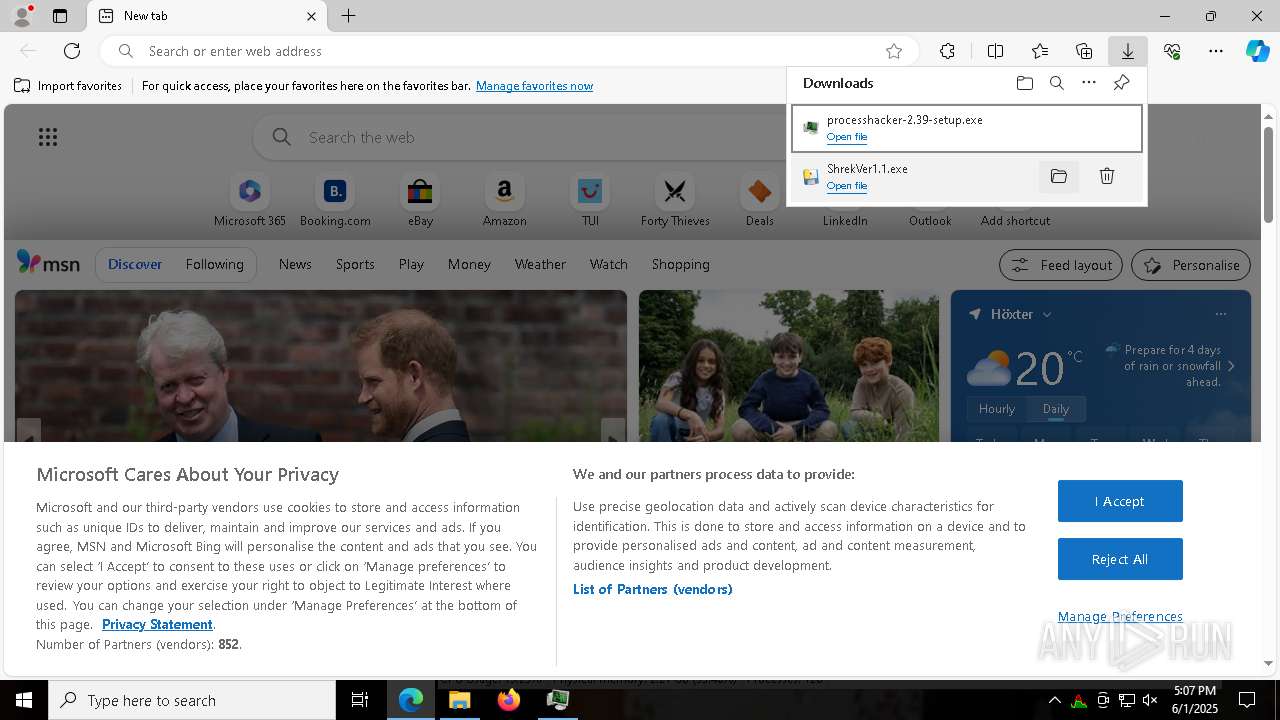Open Booking.com shortcut
This screenshot has width=1280, height=720.
[335, 201]
